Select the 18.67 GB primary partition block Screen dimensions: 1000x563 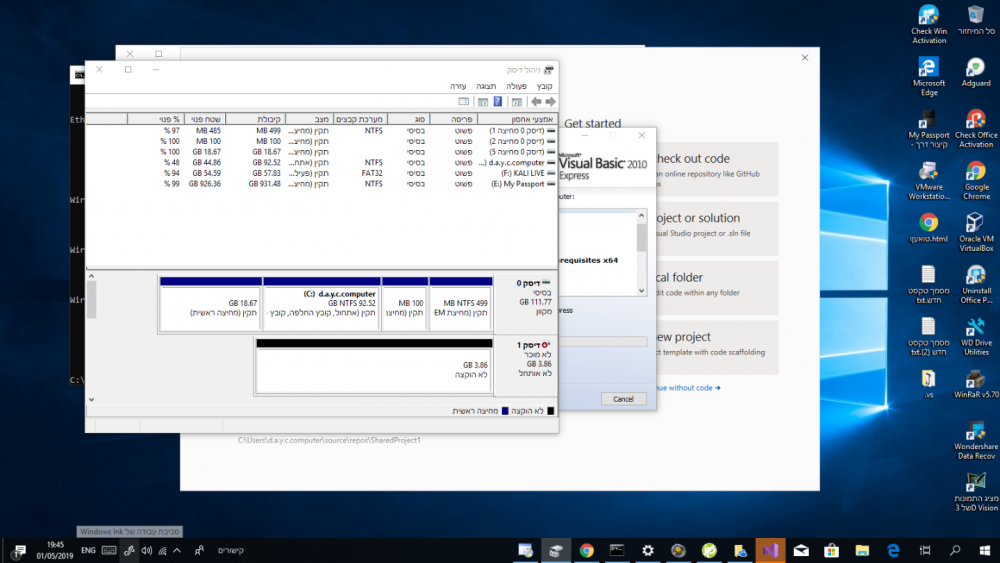coord(210,304)
